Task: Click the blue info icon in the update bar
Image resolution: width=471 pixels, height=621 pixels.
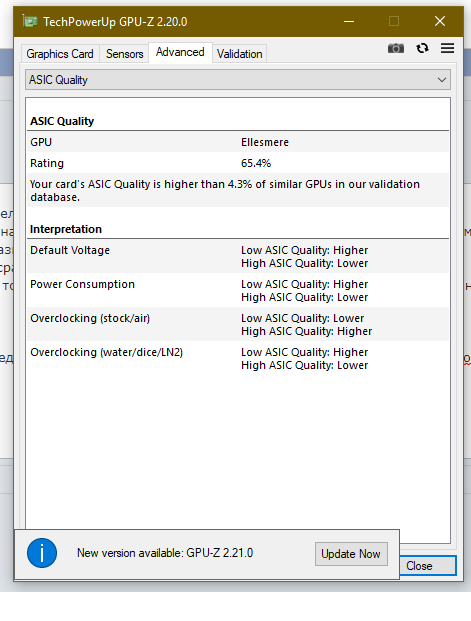Action: click(x=42, y=553)
